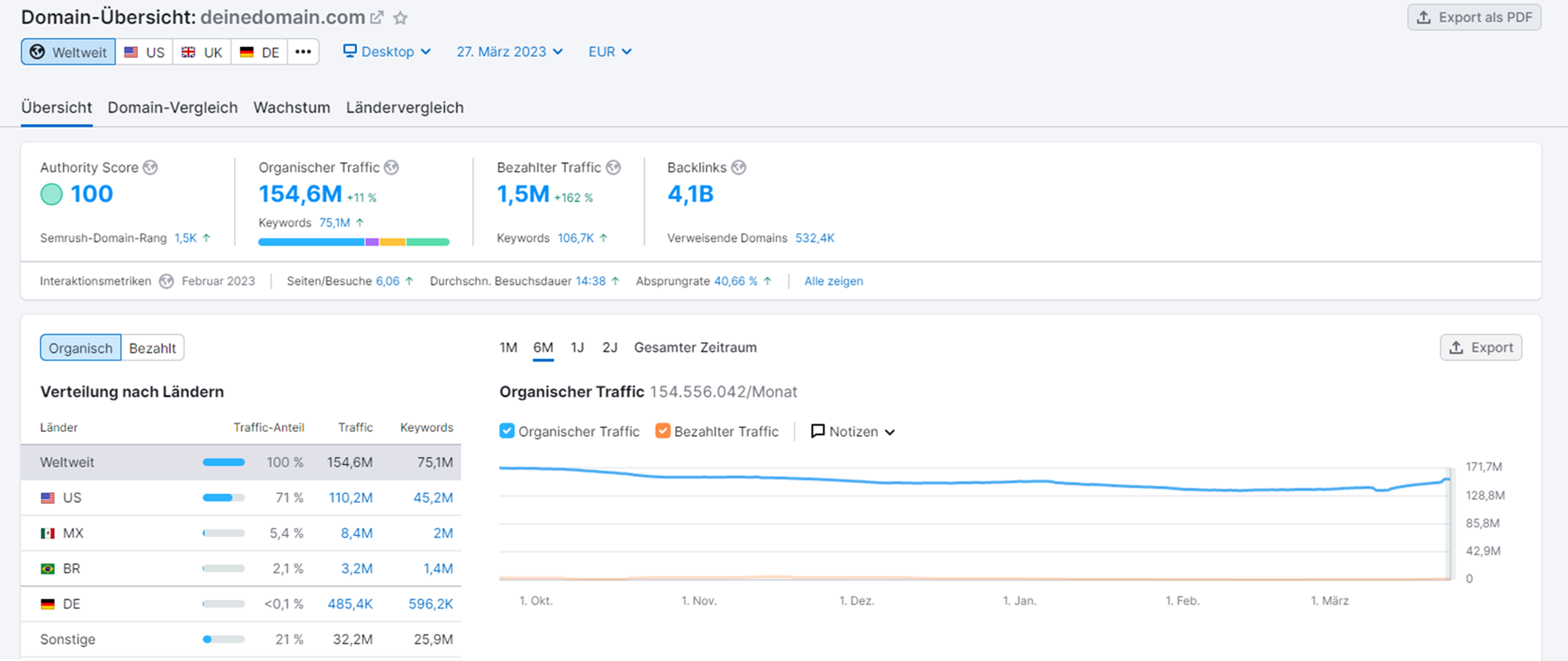Click Sonstige traffic share progress bar

click(x=224, y=639)
